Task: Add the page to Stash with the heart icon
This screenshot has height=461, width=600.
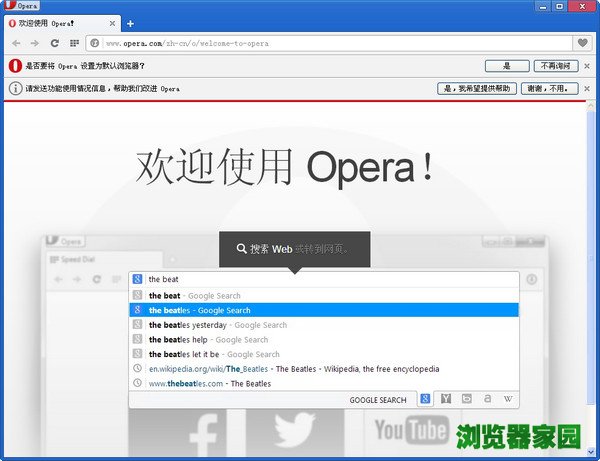Action: click(582, 43)
